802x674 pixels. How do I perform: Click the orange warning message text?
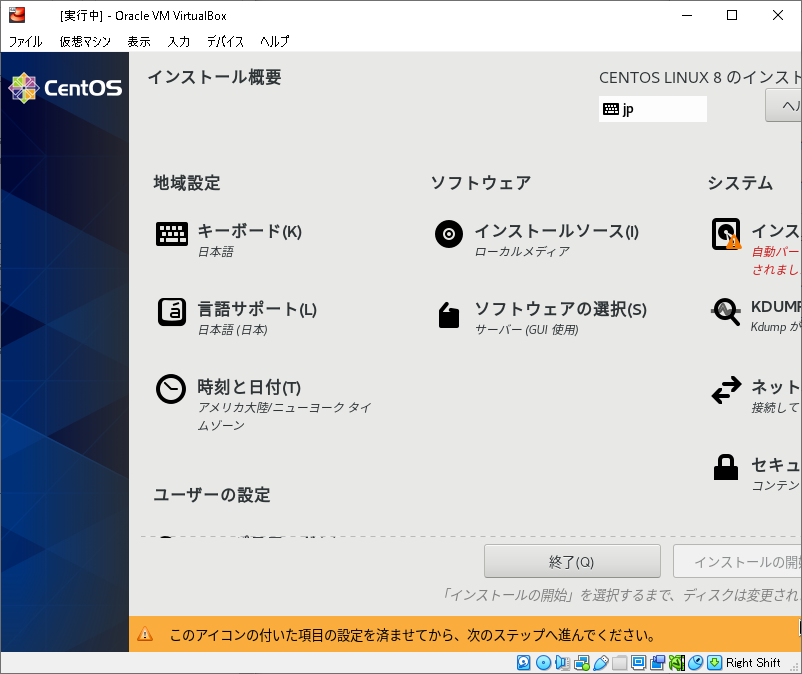[413, 635]
